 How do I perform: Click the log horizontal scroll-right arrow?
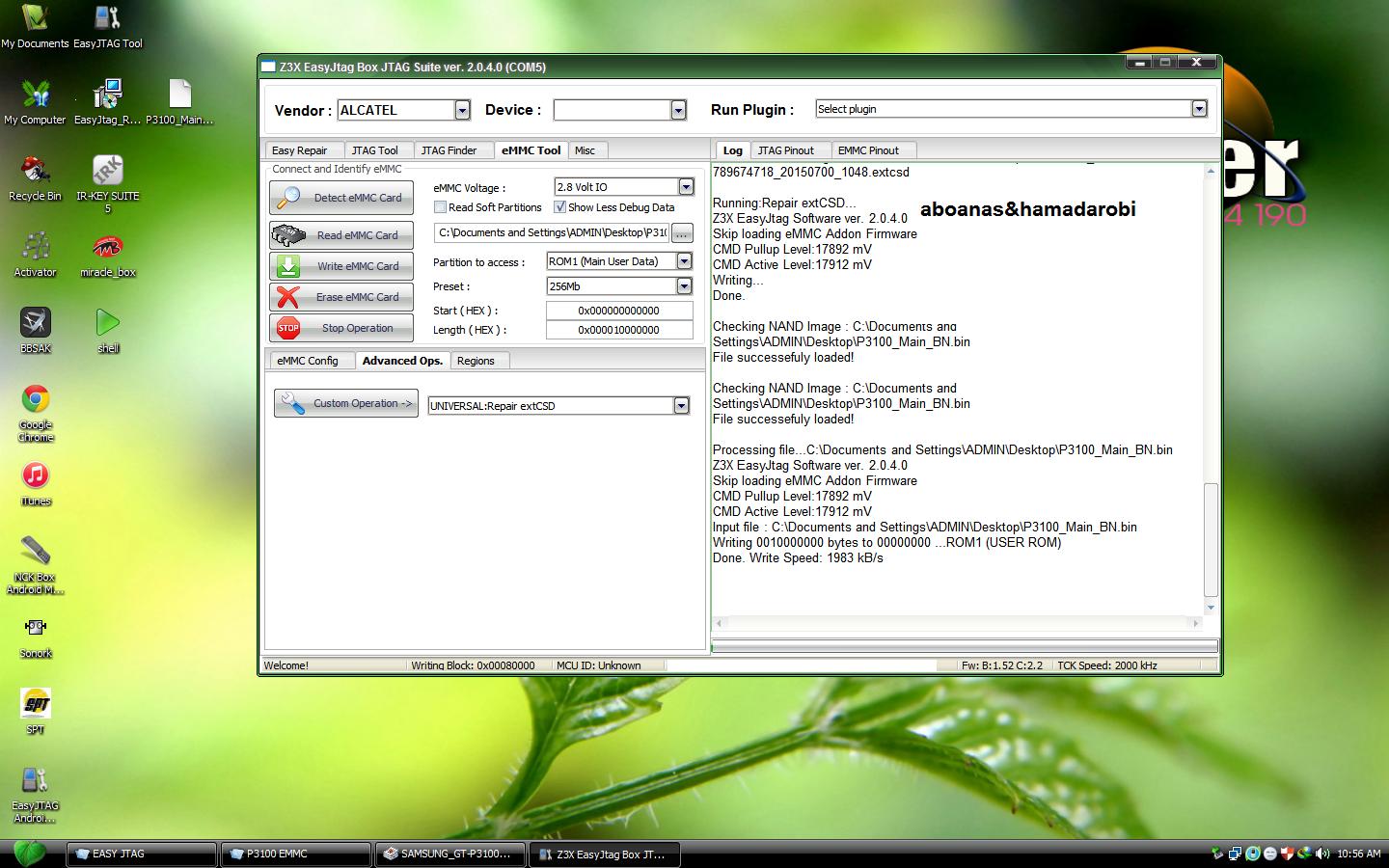pyautogui.click(x=1195, y=623)
